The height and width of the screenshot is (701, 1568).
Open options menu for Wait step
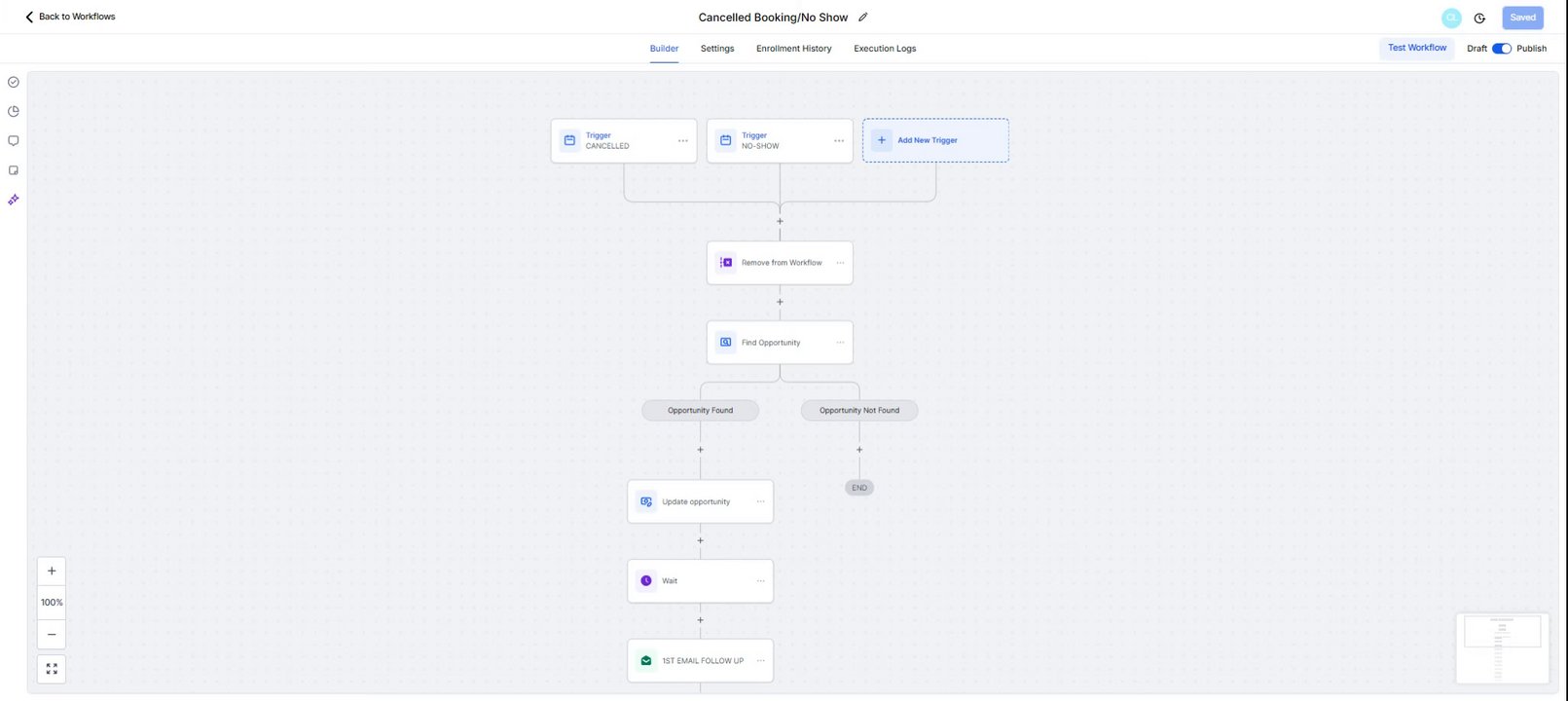click(x=761, y=581)
